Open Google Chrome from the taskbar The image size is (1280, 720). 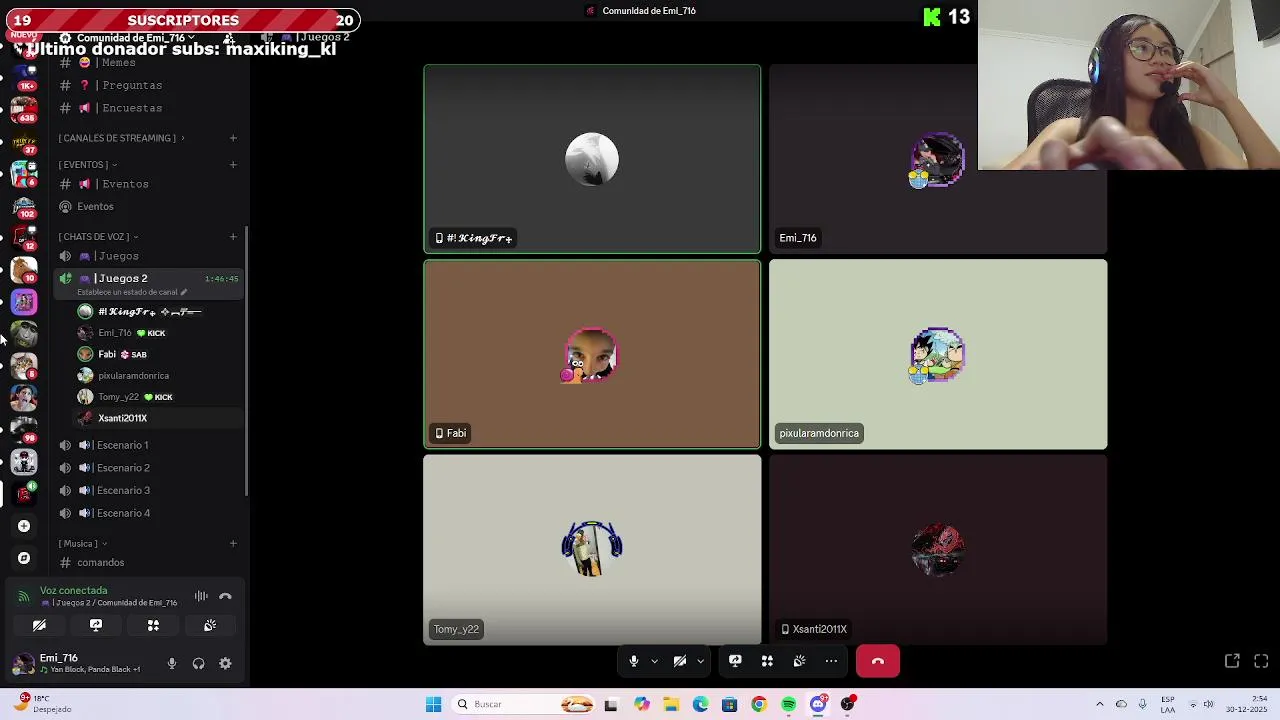(759, 704)
